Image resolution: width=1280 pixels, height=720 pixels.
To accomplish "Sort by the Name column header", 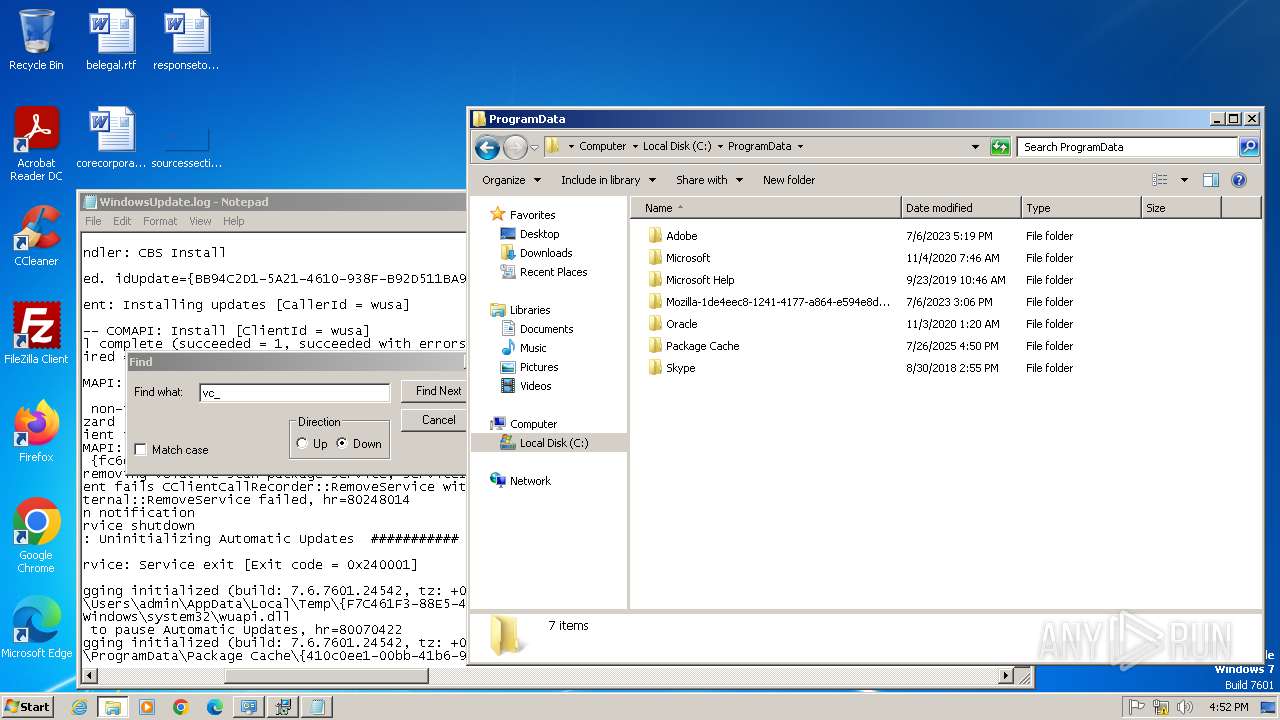I will click(x=766, y=208).
